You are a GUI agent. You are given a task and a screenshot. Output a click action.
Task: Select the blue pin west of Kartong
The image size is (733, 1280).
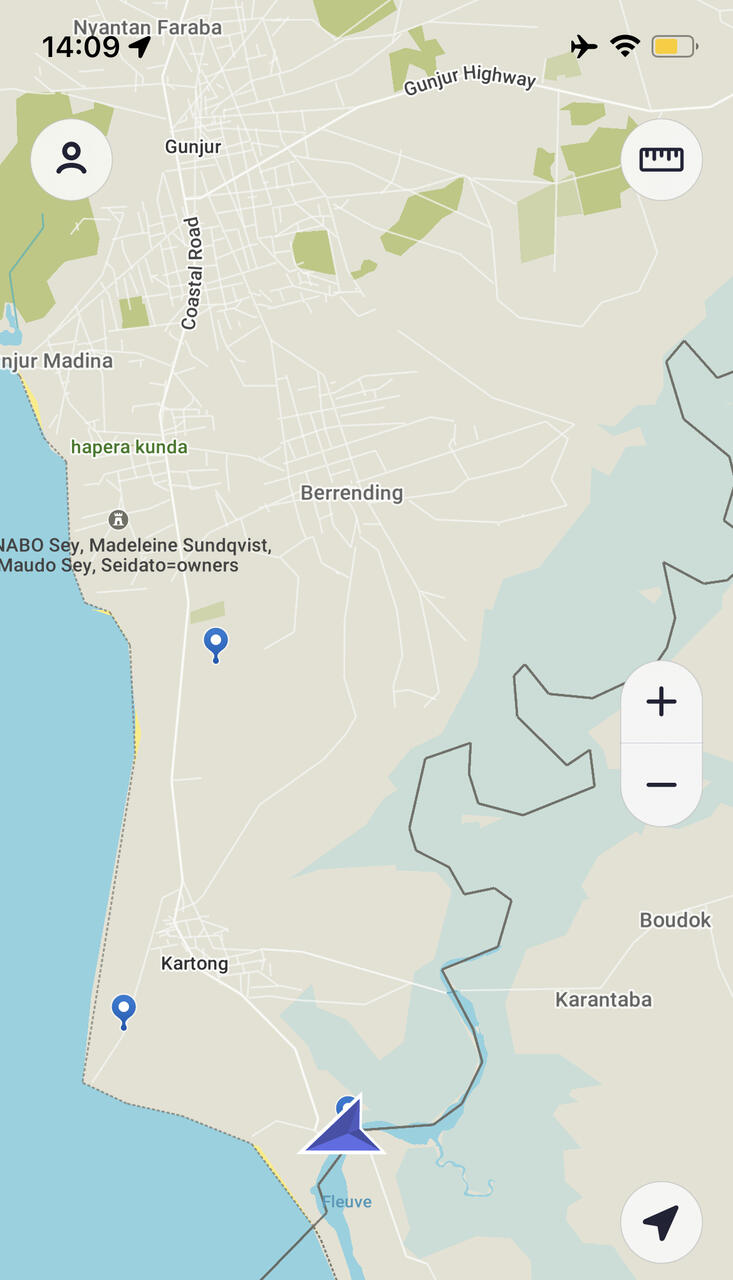click(x=123, y=1012)
